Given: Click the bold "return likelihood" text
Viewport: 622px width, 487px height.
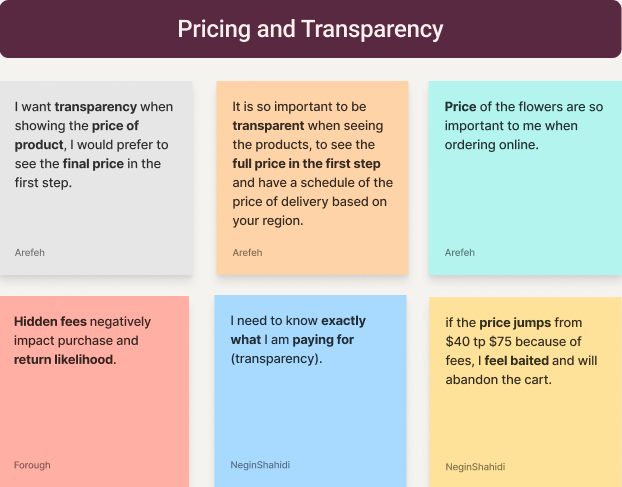Looking at the screenshot, I should pyautogui.click(x=64, y=359).
